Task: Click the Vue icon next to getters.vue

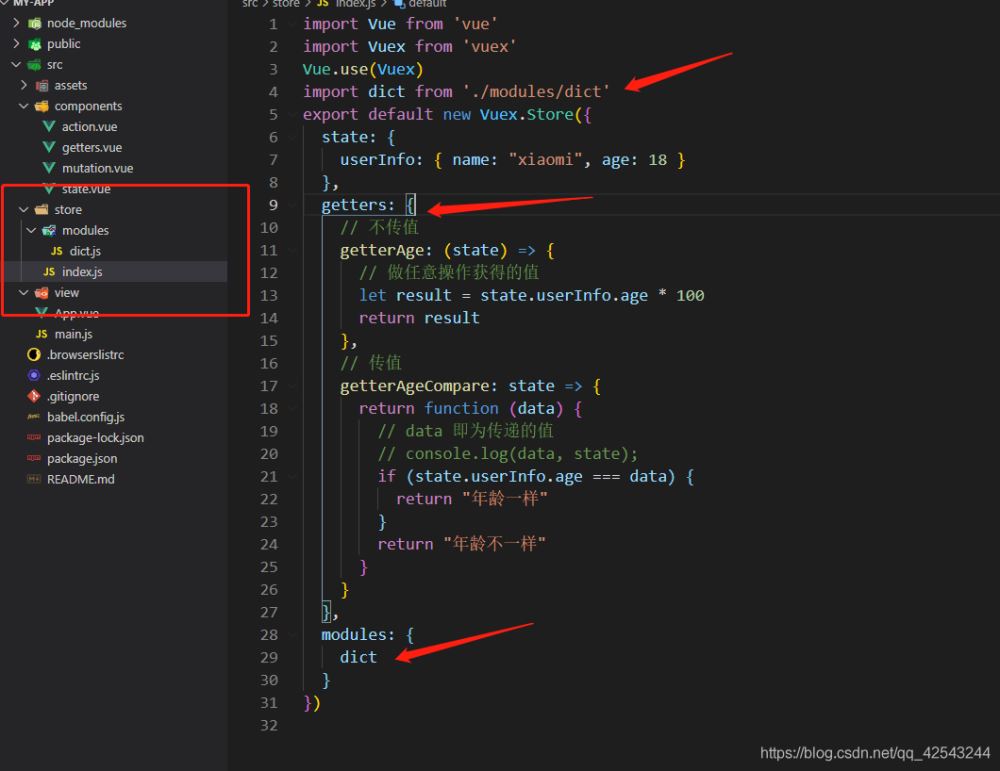Action: point(49,148)
